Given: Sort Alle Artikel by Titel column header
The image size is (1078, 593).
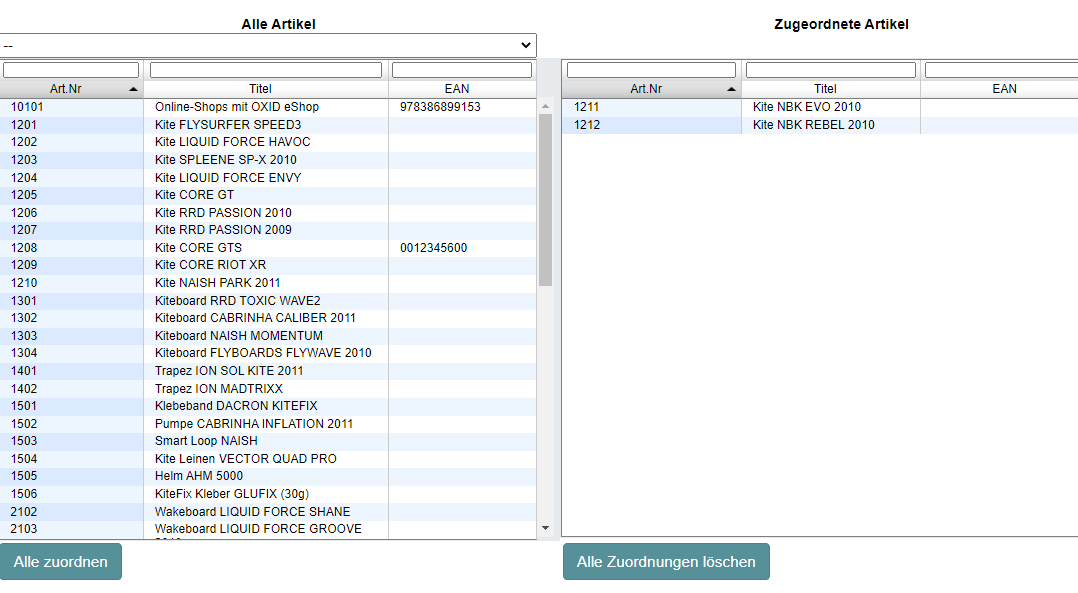Looking at the screenshot, I should pos(266,89).
